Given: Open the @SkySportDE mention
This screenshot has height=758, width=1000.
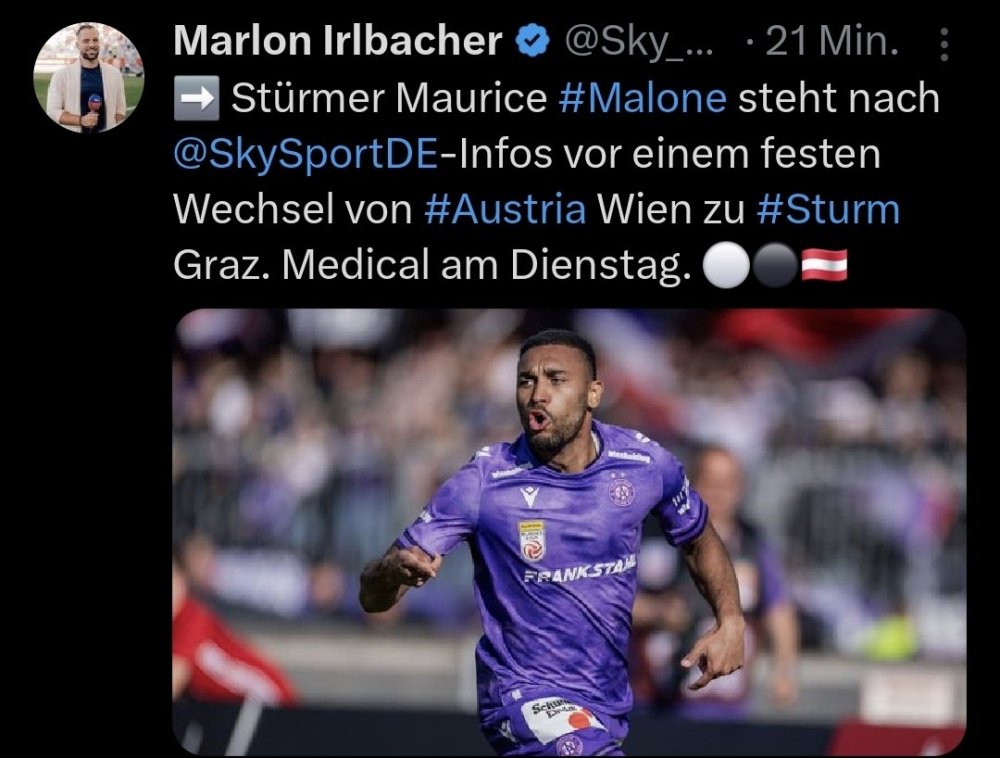Looking at the screenshot, I should pyautogui.click(x=305, y=154).
